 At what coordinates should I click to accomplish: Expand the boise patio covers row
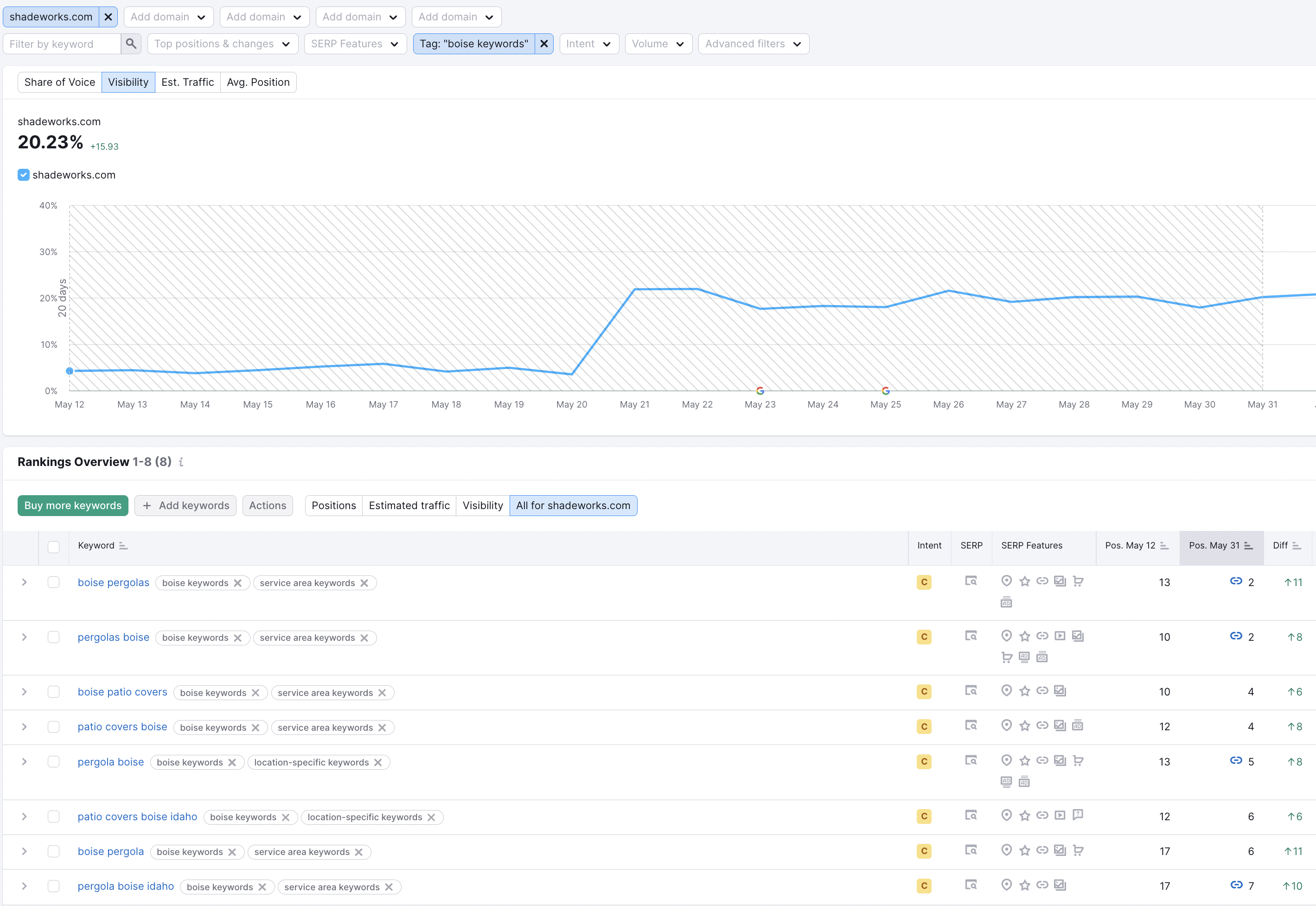click(x=25, y=692)
